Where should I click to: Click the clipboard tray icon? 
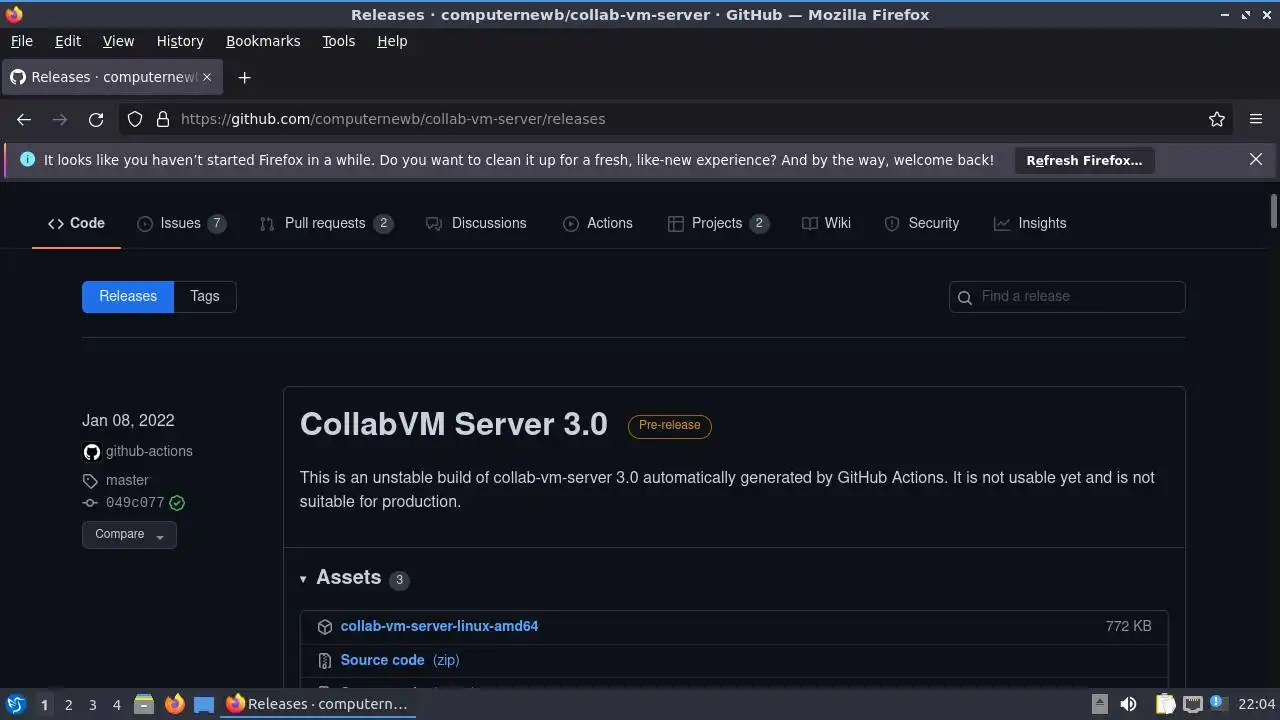point(1165,704)
